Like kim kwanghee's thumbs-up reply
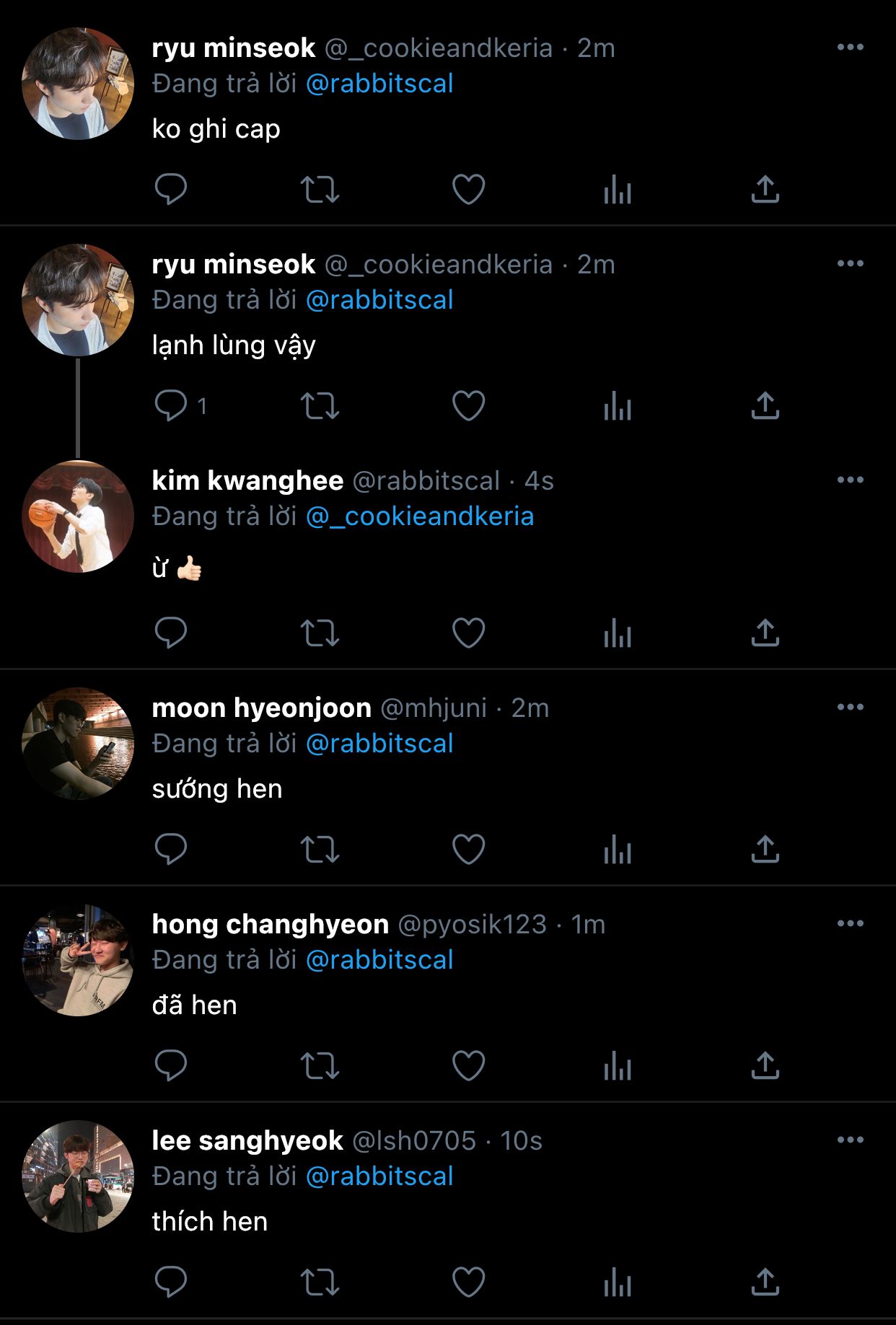Viewport: 896px width, 1325px height. [x=468, y=633]
